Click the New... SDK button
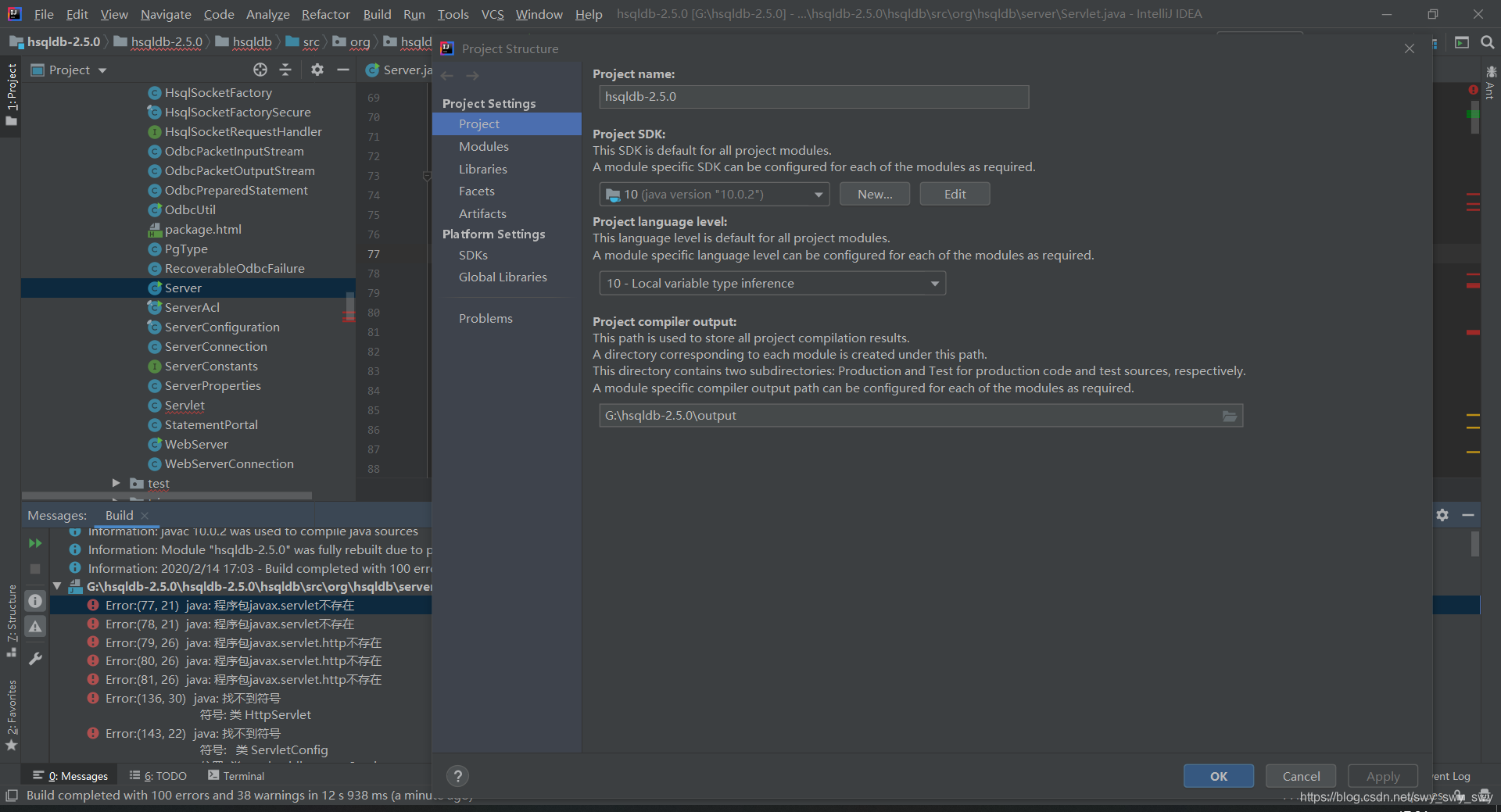Viewport: 1501px width, 812px height. 875,195
